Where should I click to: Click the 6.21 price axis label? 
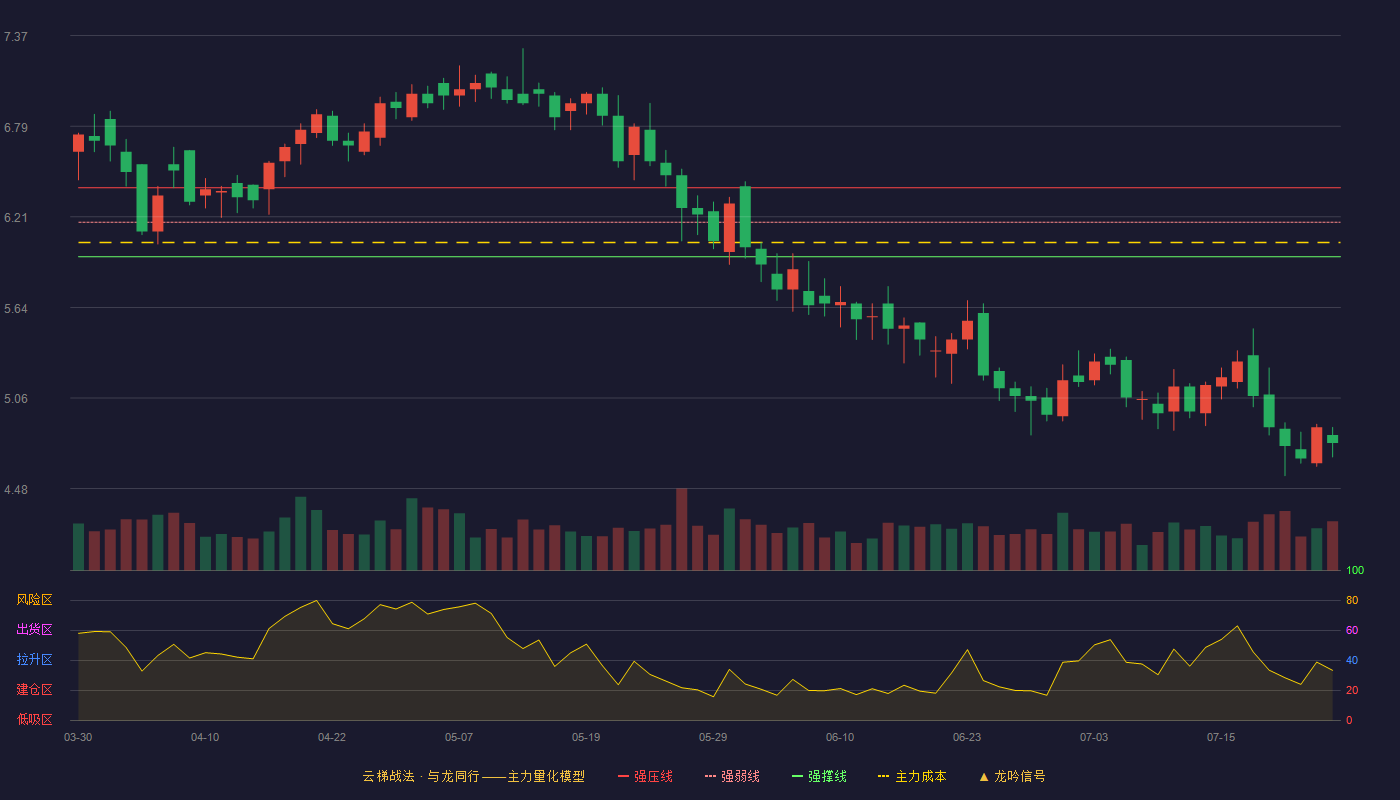pyautogui.click(x=16, y=218)
